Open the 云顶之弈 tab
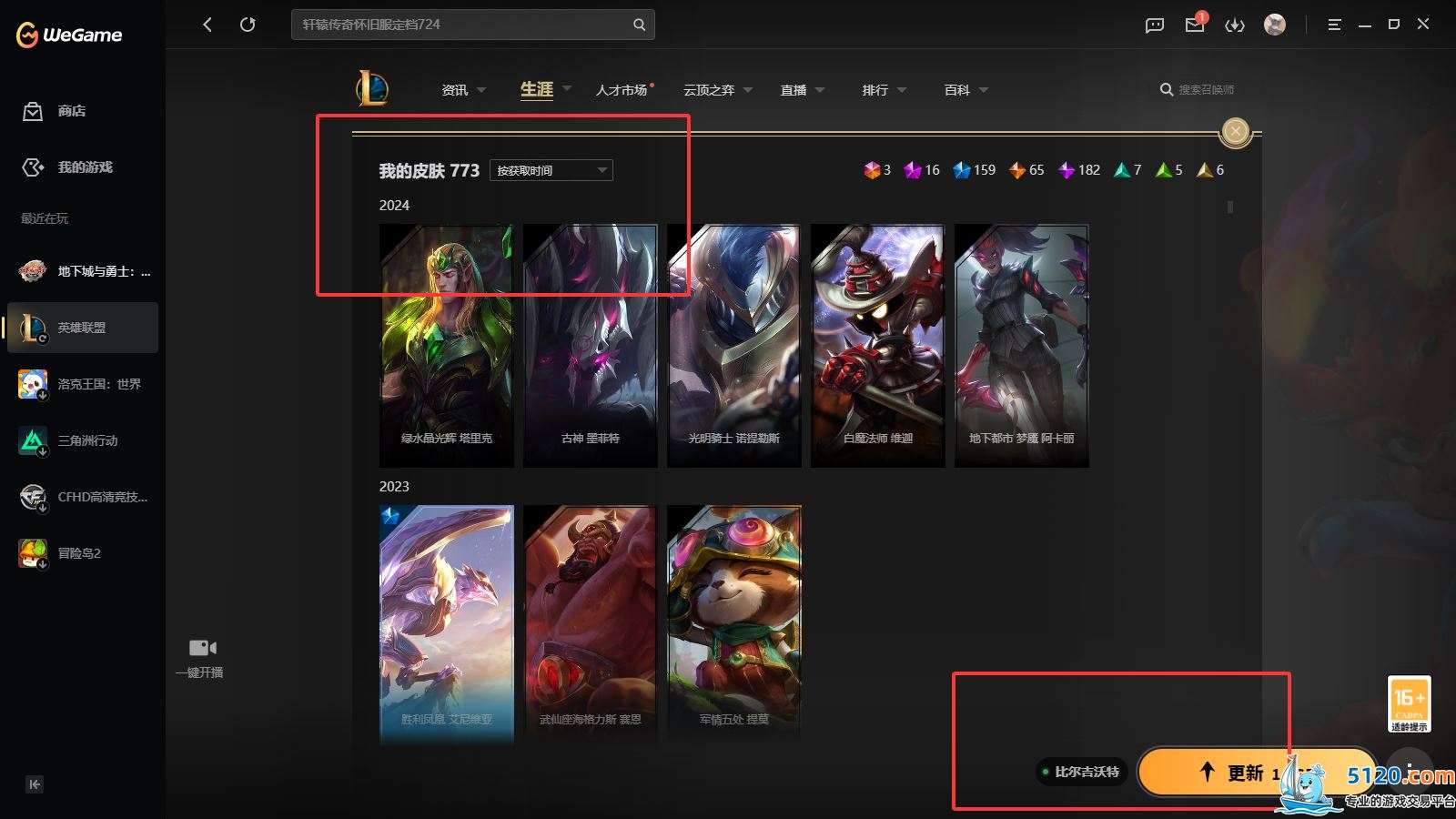 tap(709, 90)
